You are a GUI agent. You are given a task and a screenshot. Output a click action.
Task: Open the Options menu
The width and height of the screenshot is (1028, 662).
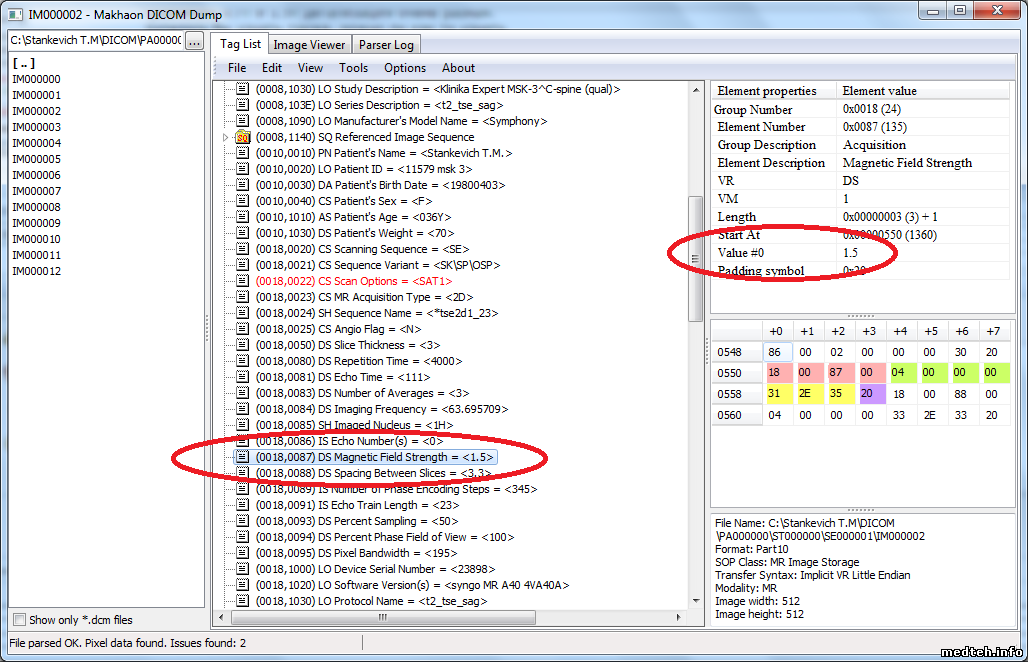[405, 68]
